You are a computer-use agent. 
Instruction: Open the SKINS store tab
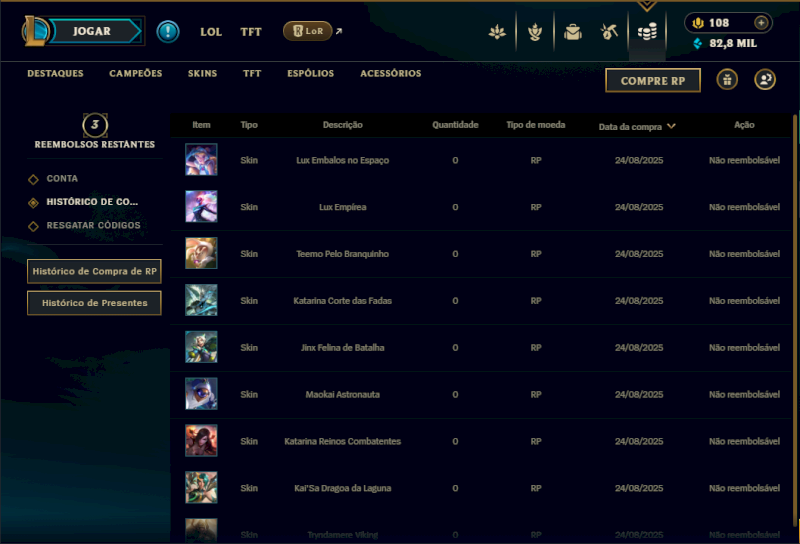(202, 73)
